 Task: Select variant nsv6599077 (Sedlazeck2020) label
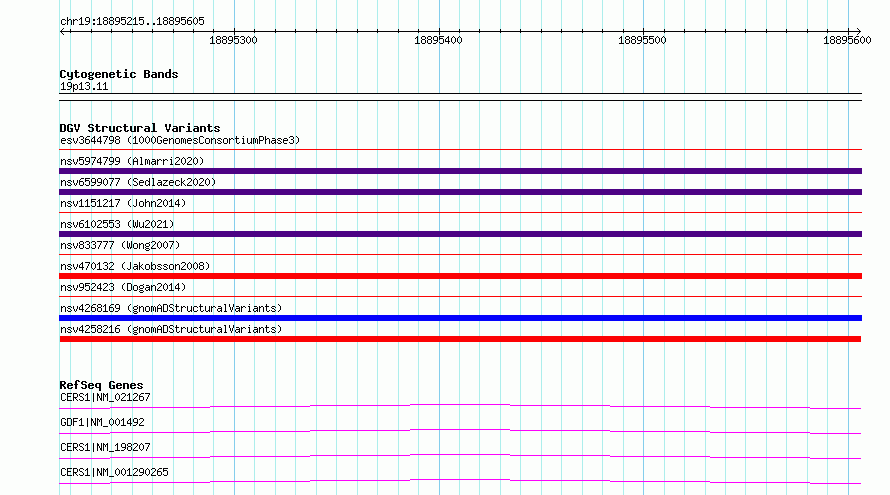click(138, 182)
